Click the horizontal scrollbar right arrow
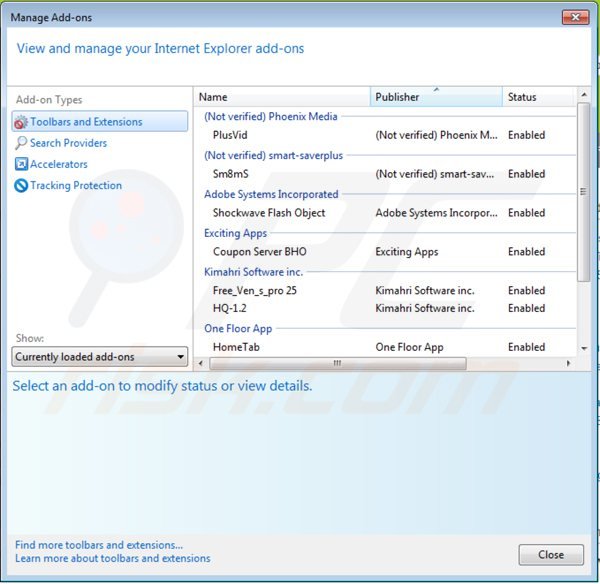The height and width of the screenshot is (584, 600). pyautogui.click(x=568, y=363)
